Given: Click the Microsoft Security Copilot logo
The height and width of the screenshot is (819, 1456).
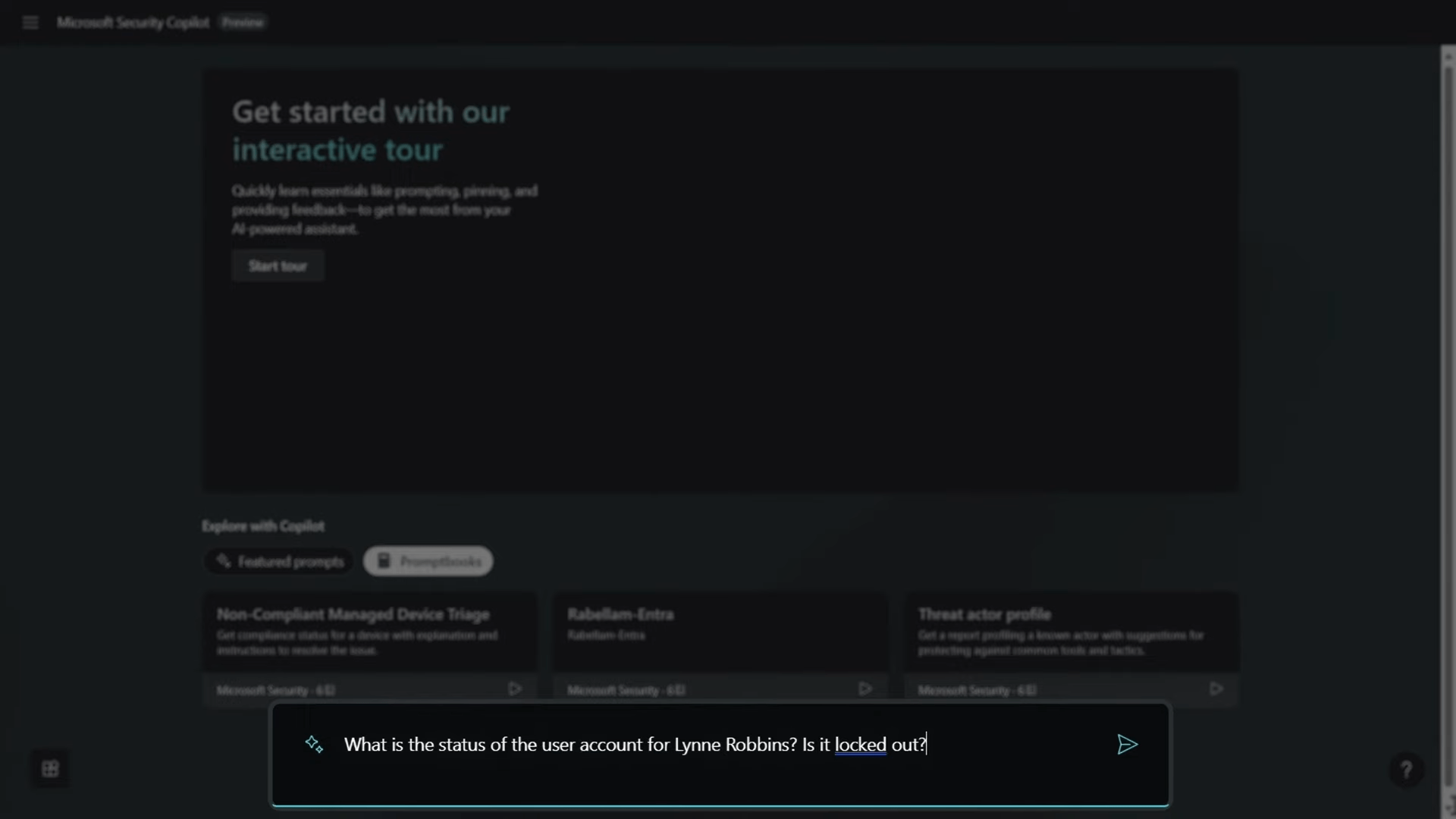Looking at the screenshot, I should pos(133,22).
